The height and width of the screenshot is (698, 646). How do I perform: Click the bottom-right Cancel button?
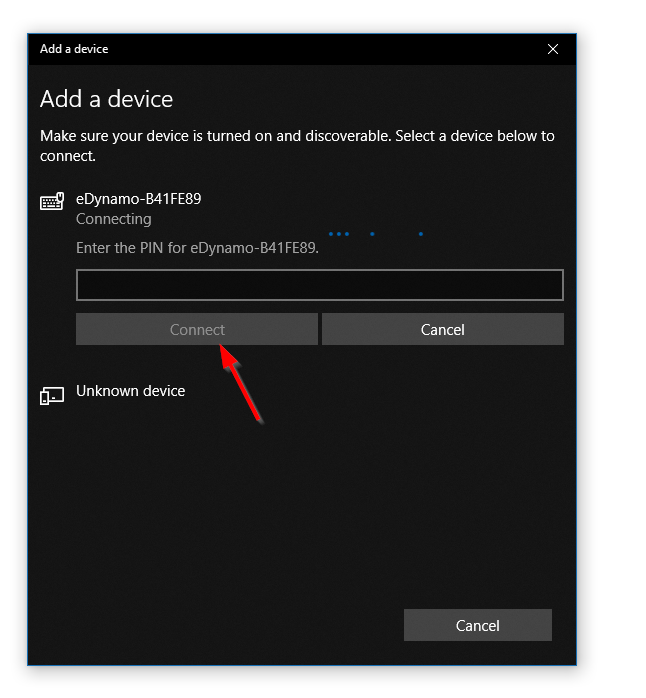[477, 625]
